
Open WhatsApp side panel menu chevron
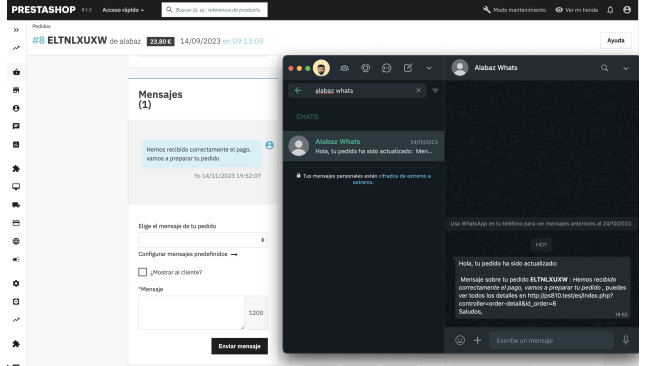(429, 68)
